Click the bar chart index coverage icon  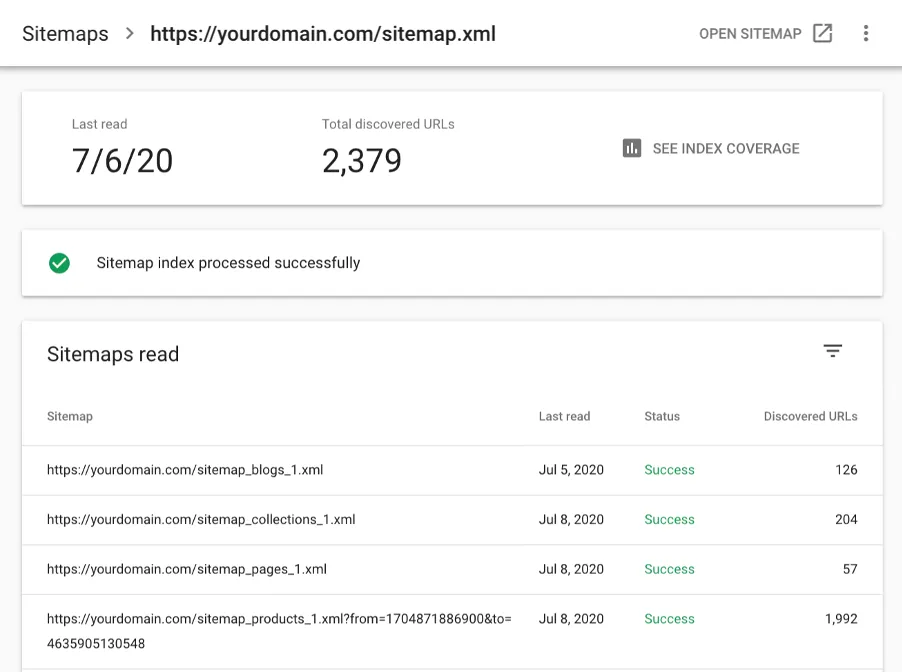(x=632, y=149)
